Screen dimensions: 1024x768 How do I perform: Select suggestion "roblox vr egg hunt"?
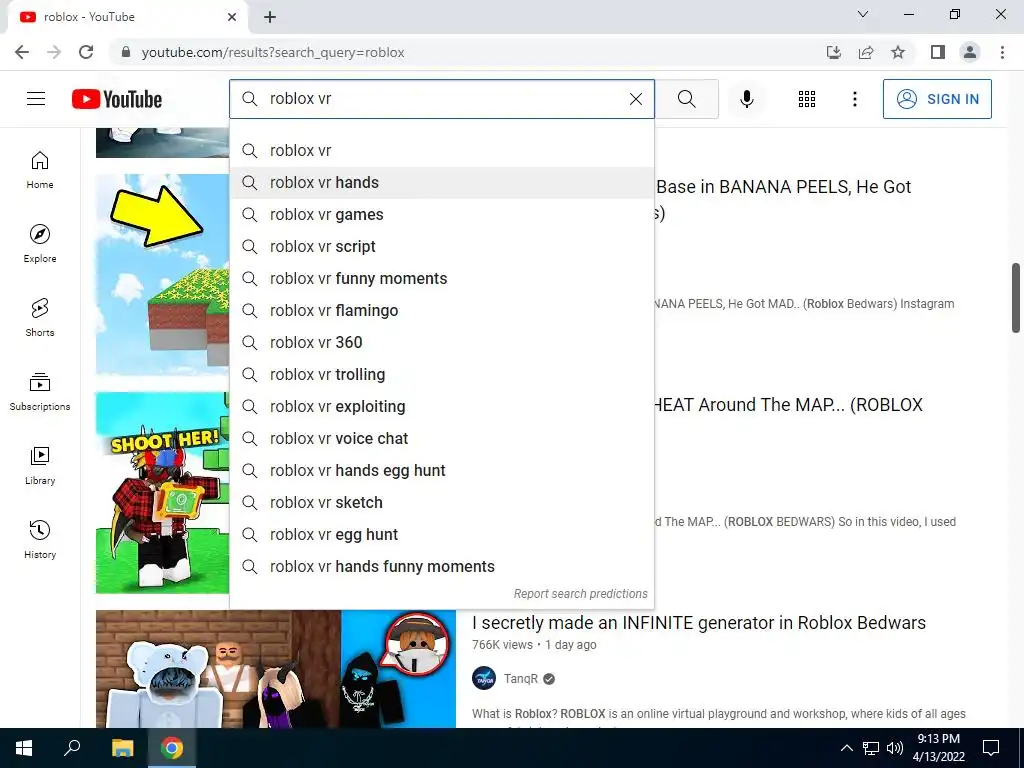tap(441, 535)
